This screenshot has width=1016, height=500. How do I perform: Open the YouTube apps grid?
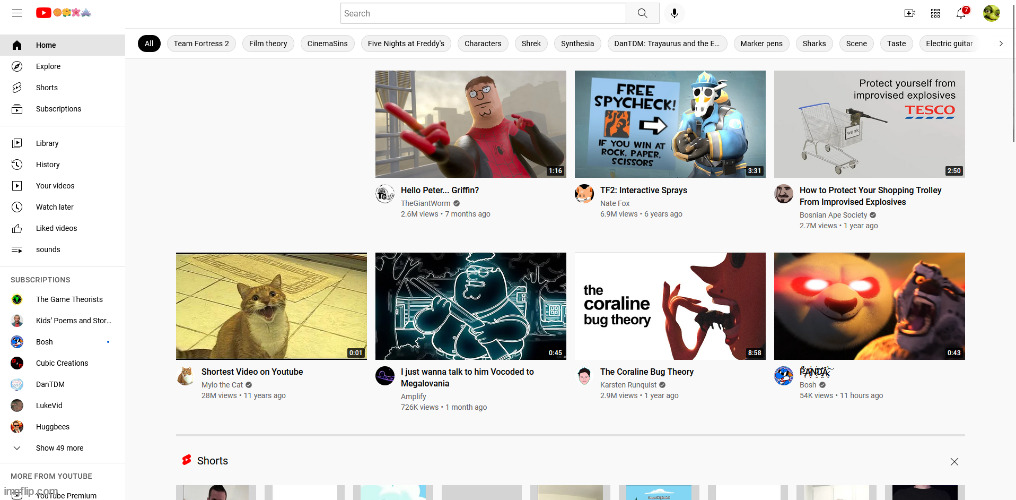[x=935, y=13]
